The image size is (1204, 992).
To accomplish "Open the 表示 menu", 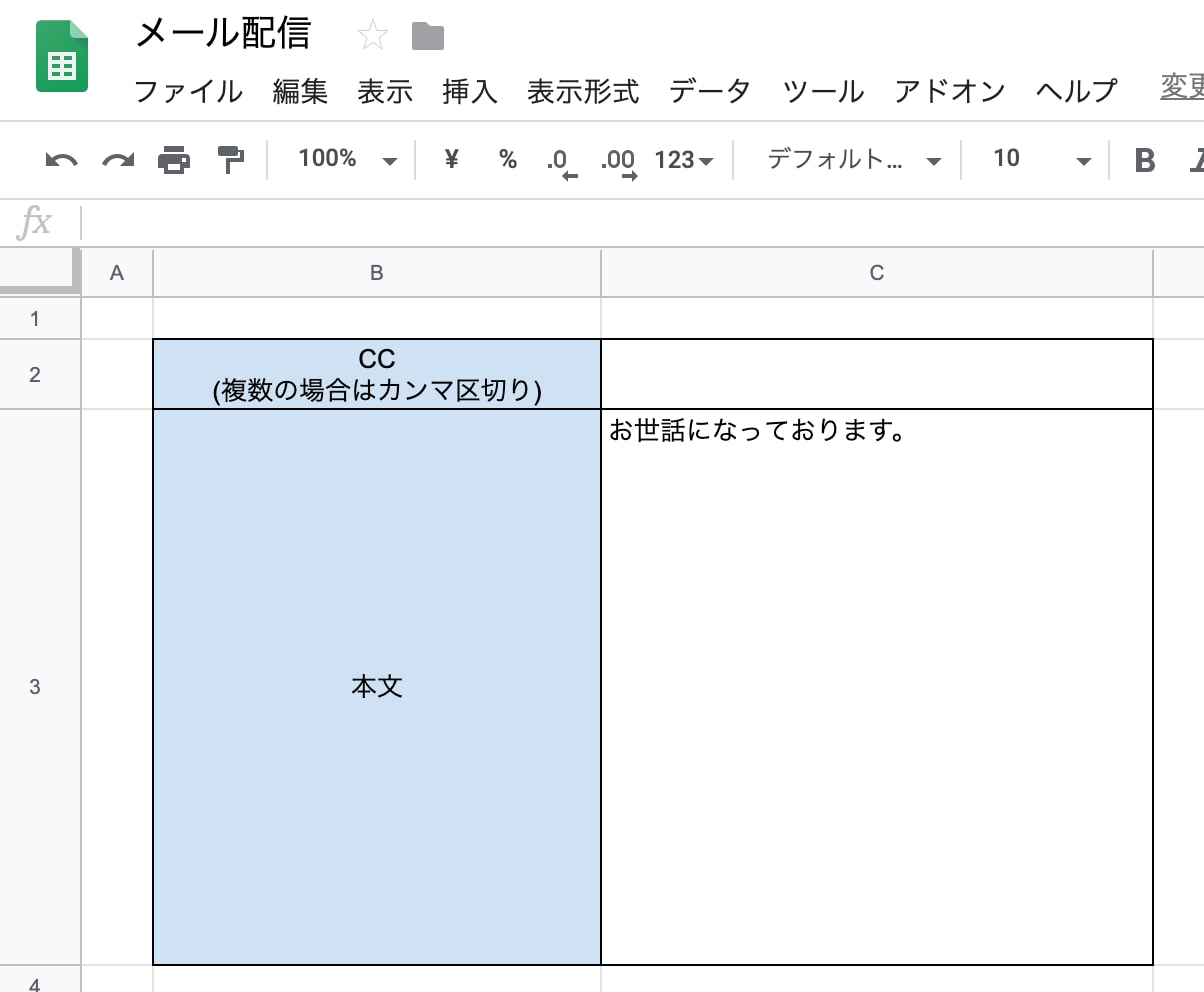I will [385, 92].
